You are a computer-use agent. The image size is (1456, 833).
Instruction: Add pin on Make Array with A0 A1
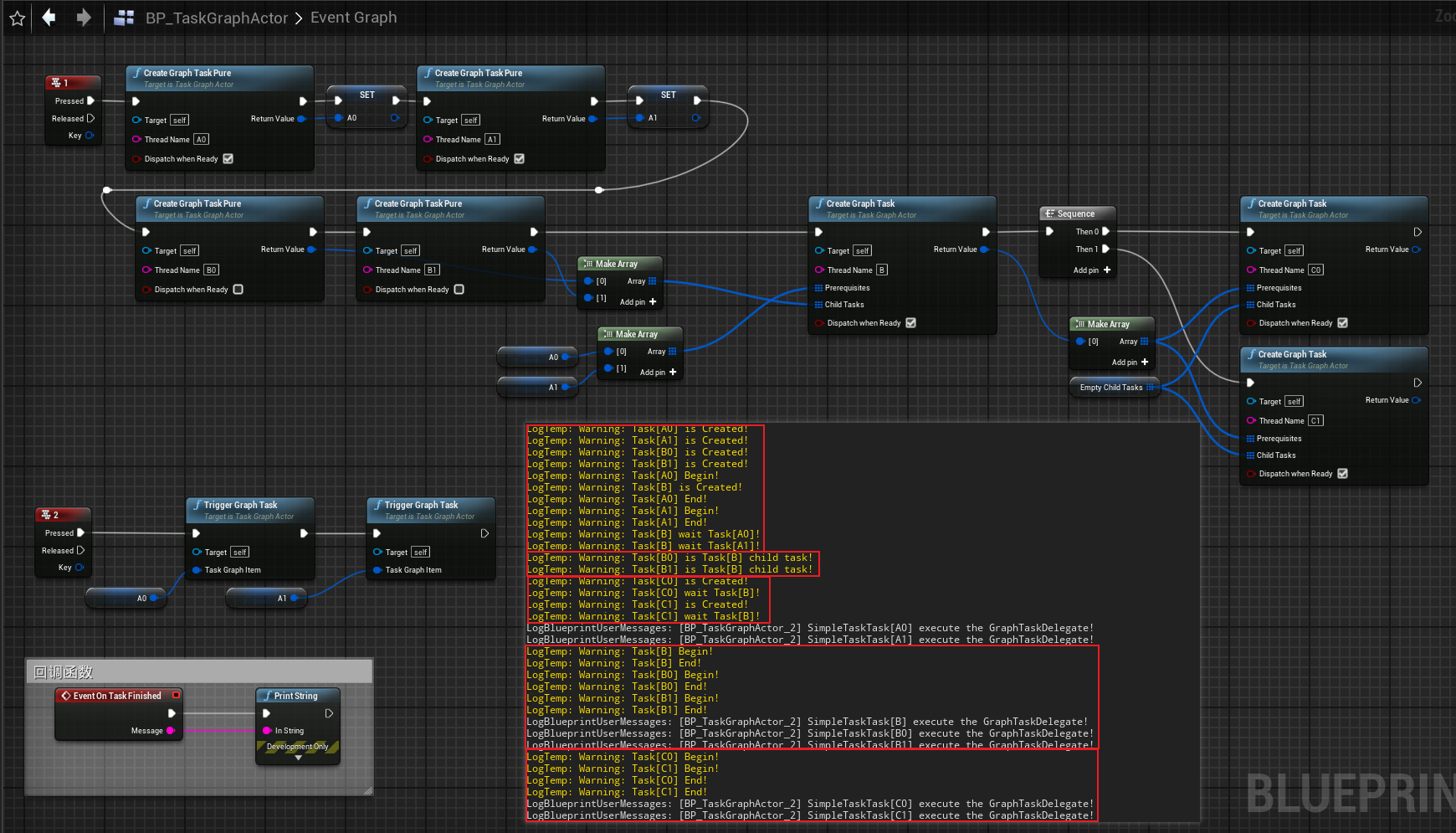coord(659,373)
